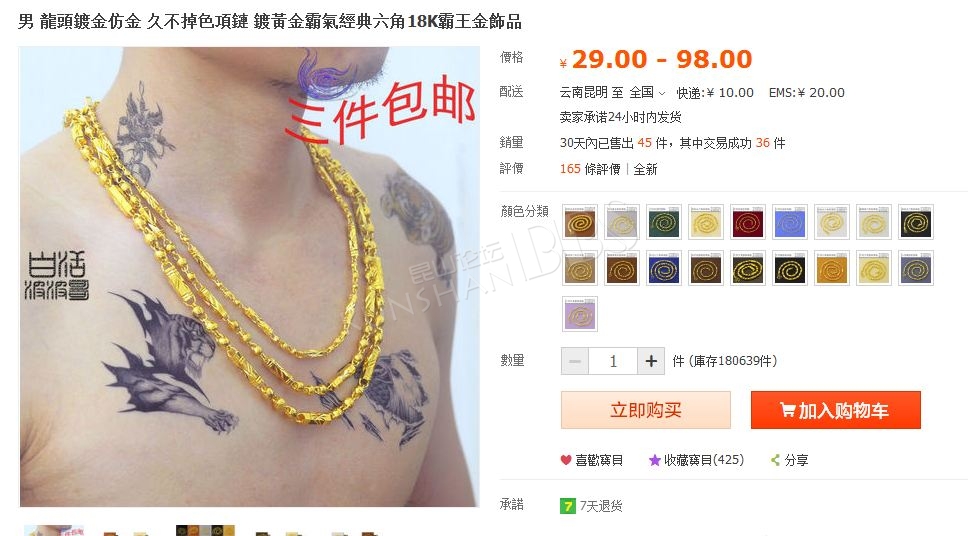Select the orange background swatch in the second row

tap(831, 268)
